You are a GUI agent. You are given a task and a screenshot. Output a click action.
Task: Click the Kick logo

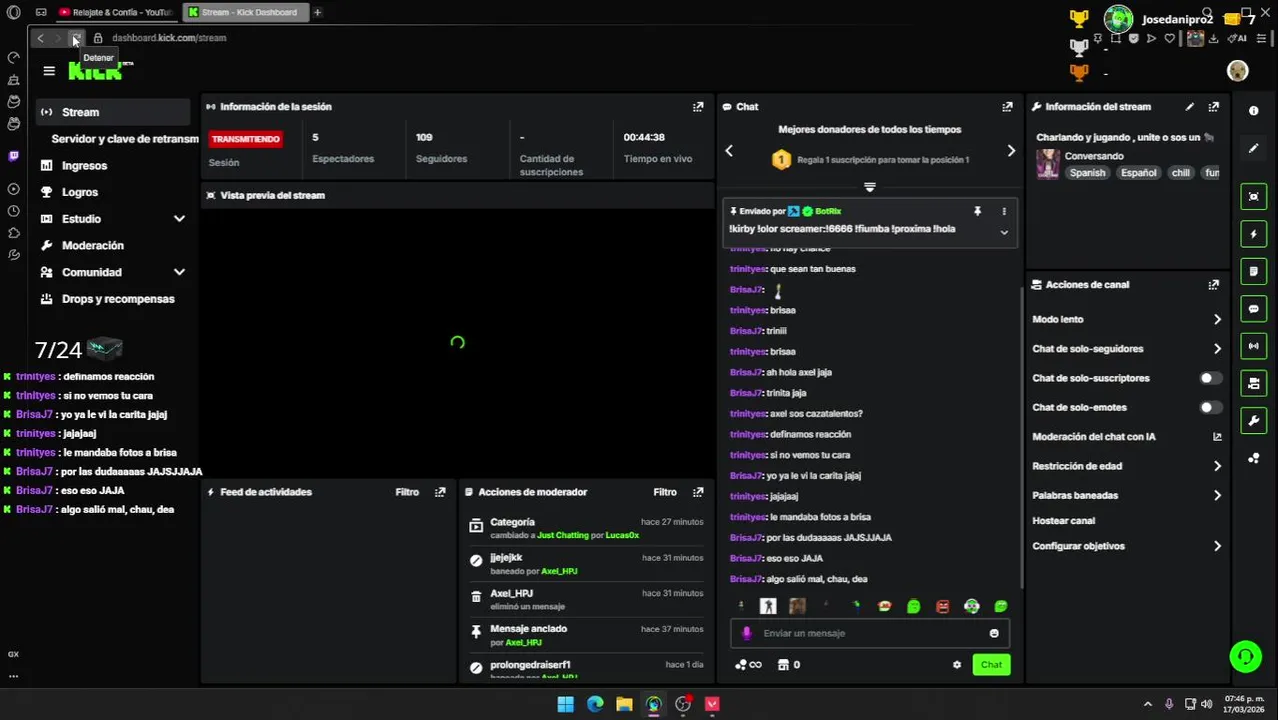(x=96, y=71)
